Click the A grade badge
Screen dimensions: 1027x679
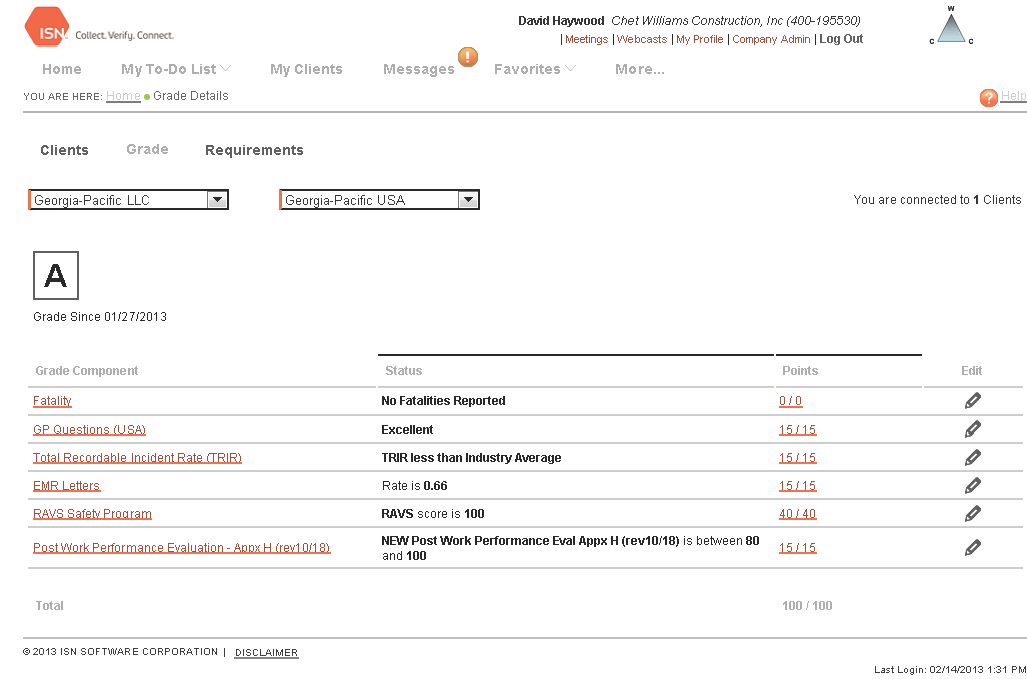point(56,276)
